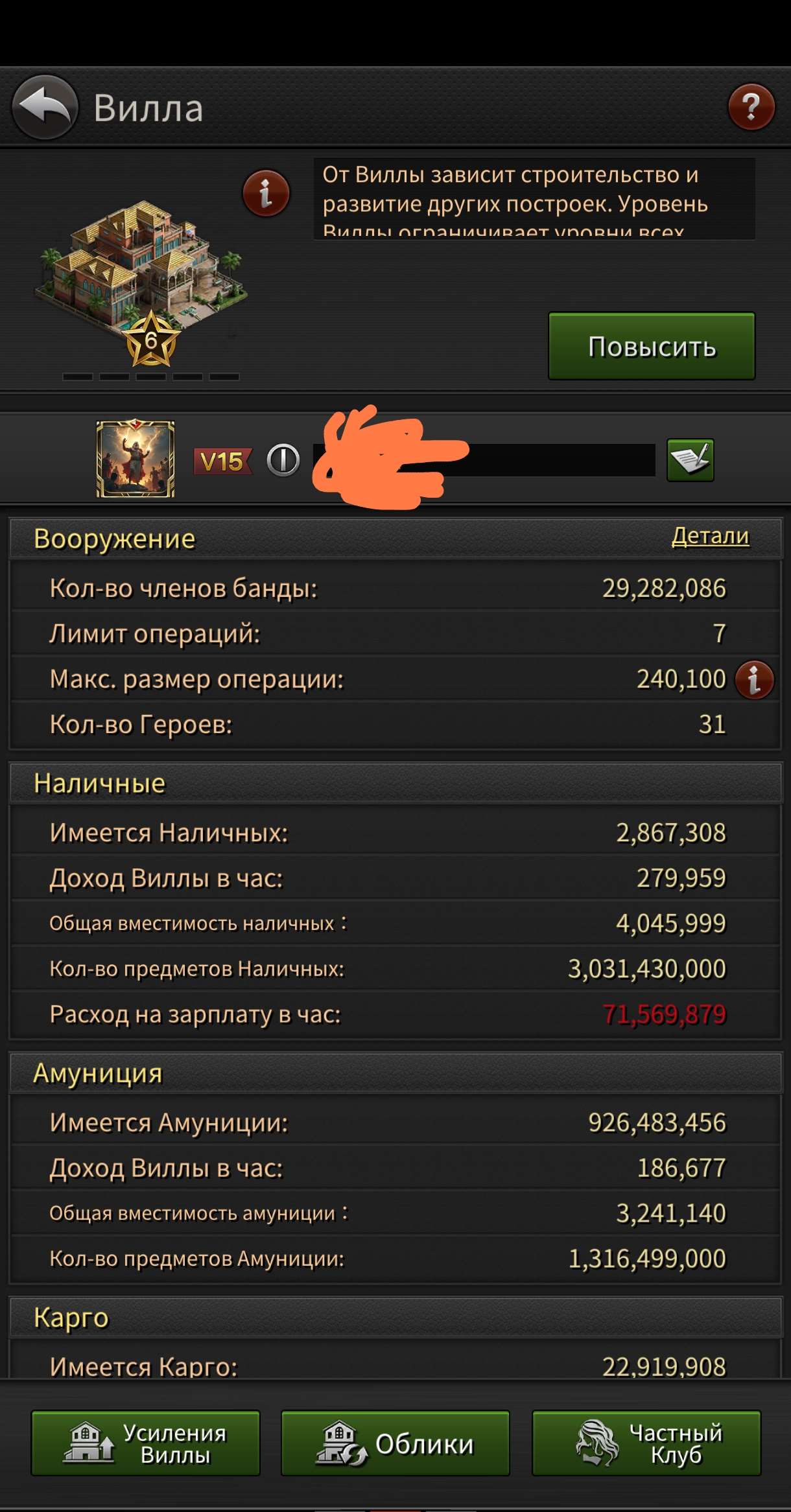This screenshot has height=1512, width=791.
Task: Tap the green edit name icon
Action: pos(690,460)
